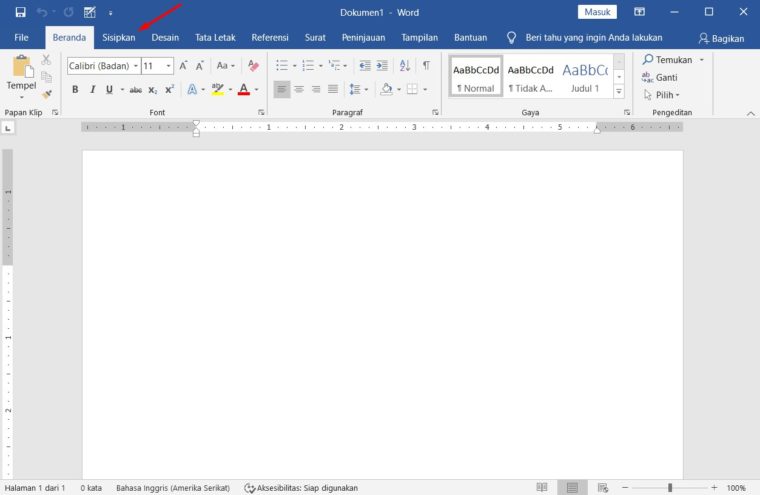Open the font name dropdown Calibri (Badan)

[x=136, y=66]
